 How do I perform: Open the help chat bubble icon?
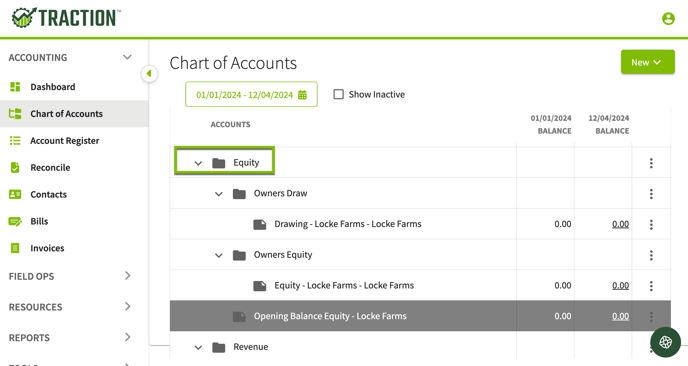click(665, 342)
